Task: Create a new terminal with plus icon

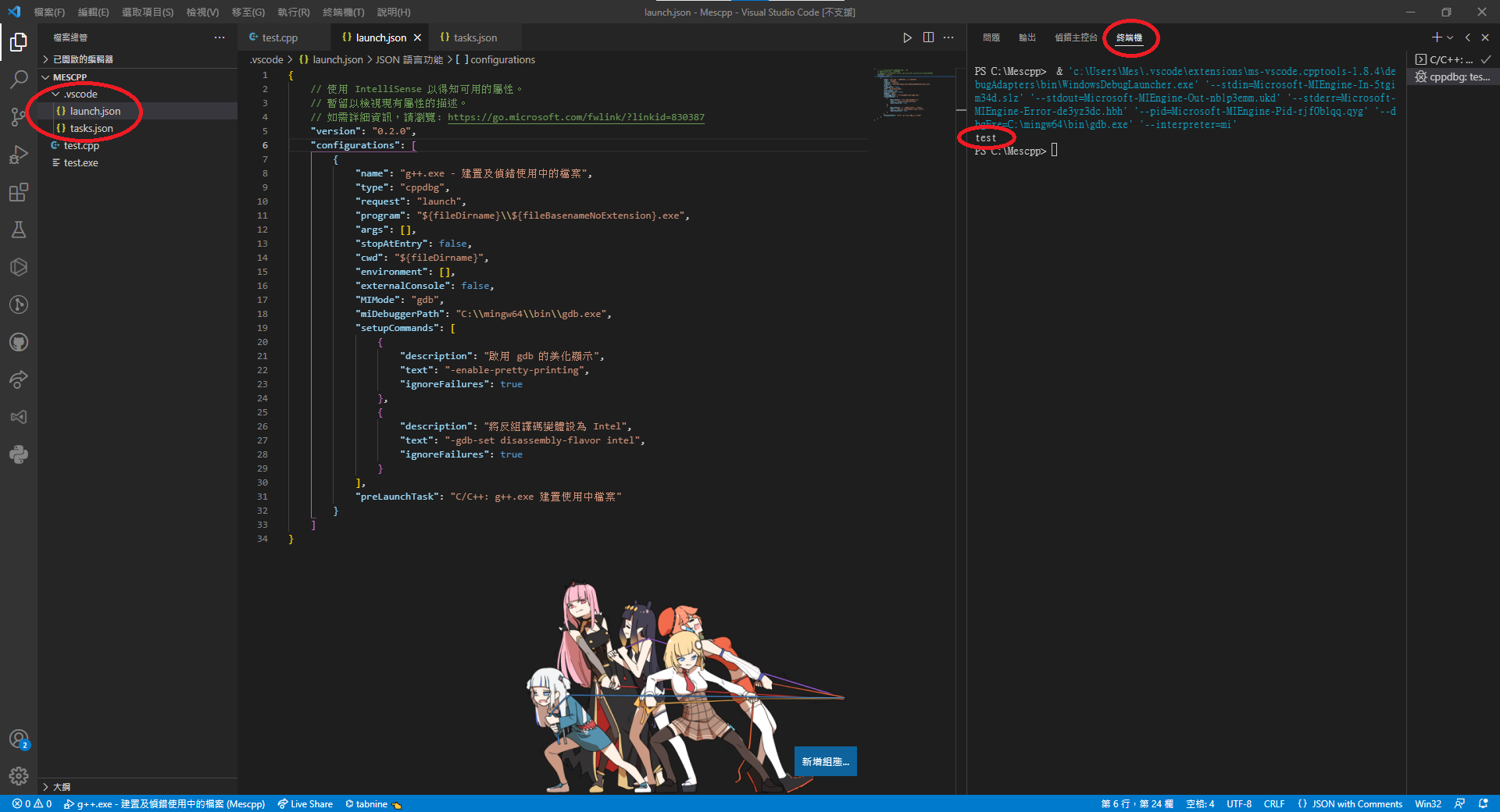Action: pyautogui.click(x=1436, y=37)
